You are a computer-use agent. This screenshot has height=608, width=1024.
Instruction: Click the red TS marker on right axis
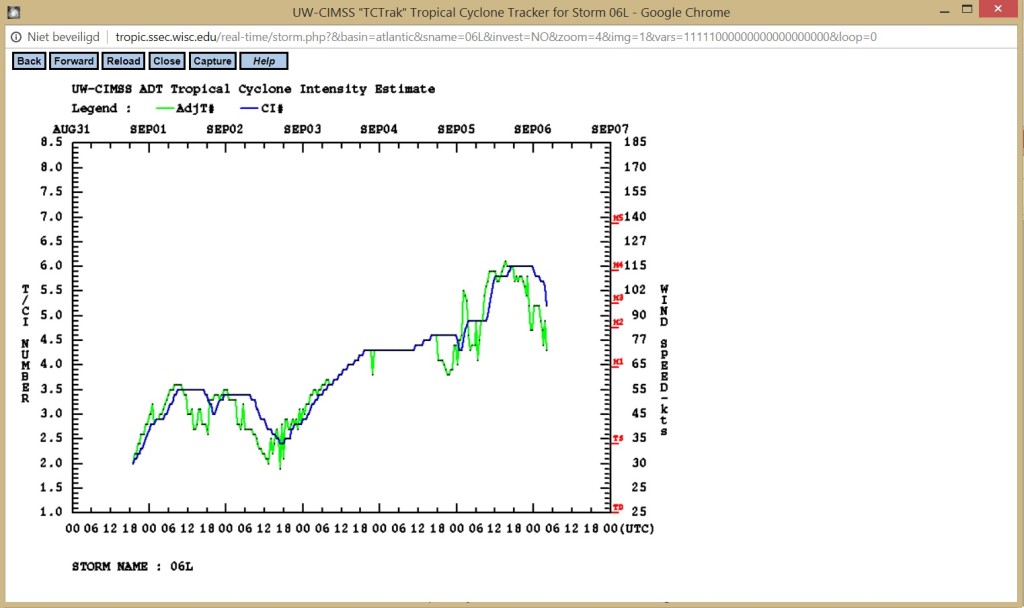coord(617,439)
